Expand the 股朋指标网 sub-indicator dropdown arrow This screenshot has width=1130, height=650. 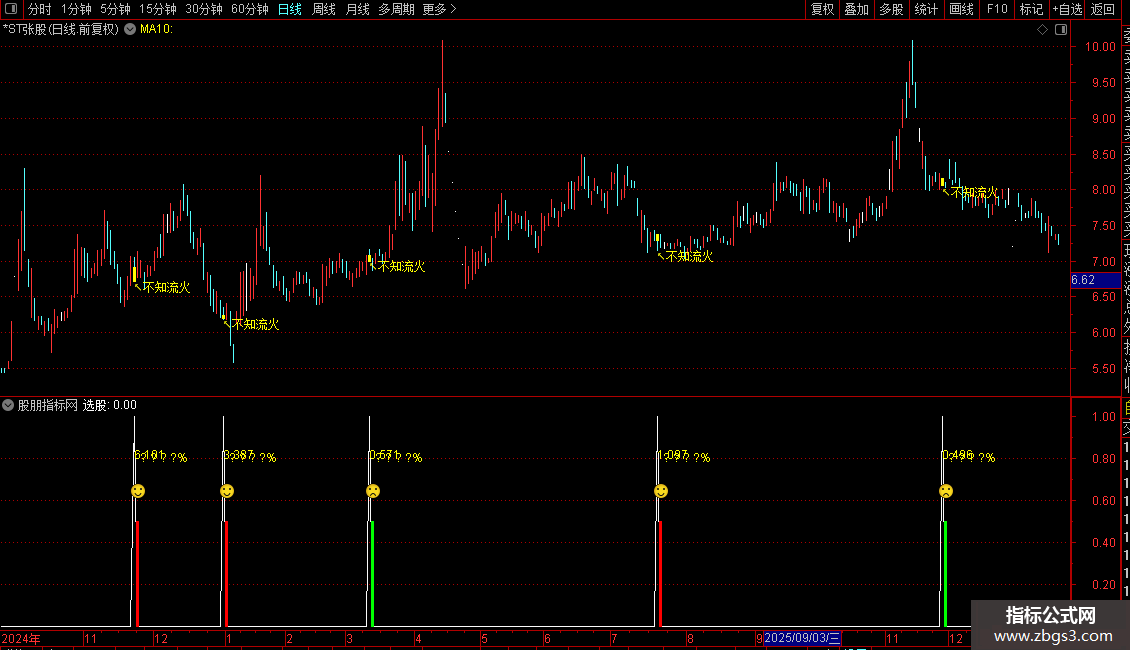pos(8,405)
